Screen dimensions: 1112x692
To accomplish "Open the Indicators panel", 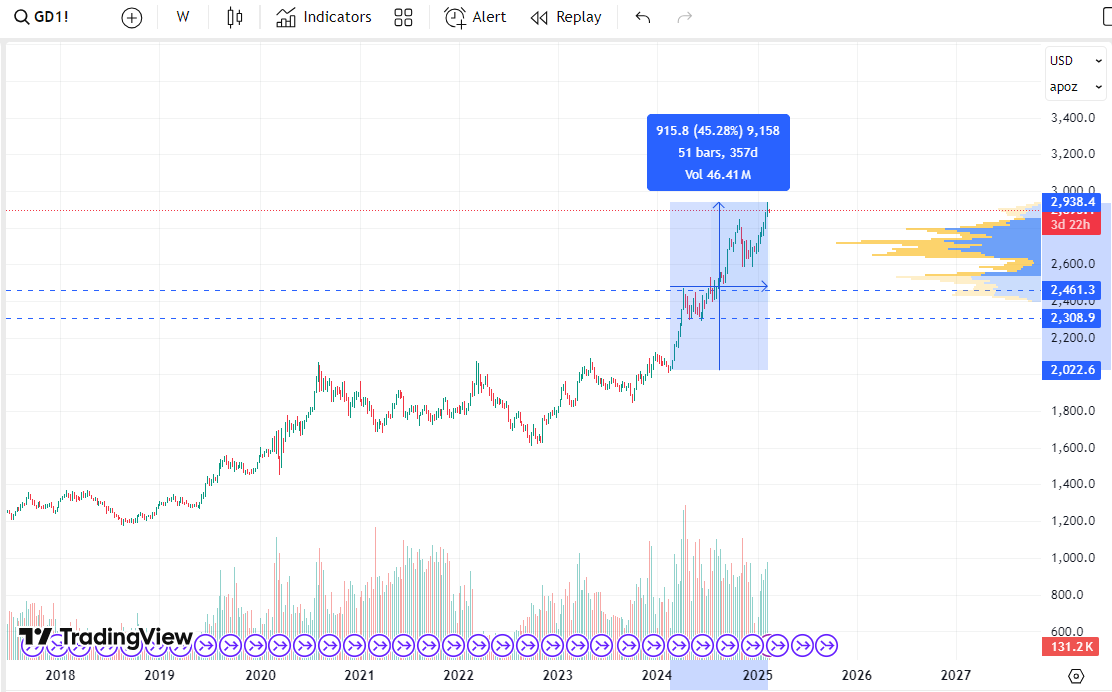I will (x=323, y=17).
